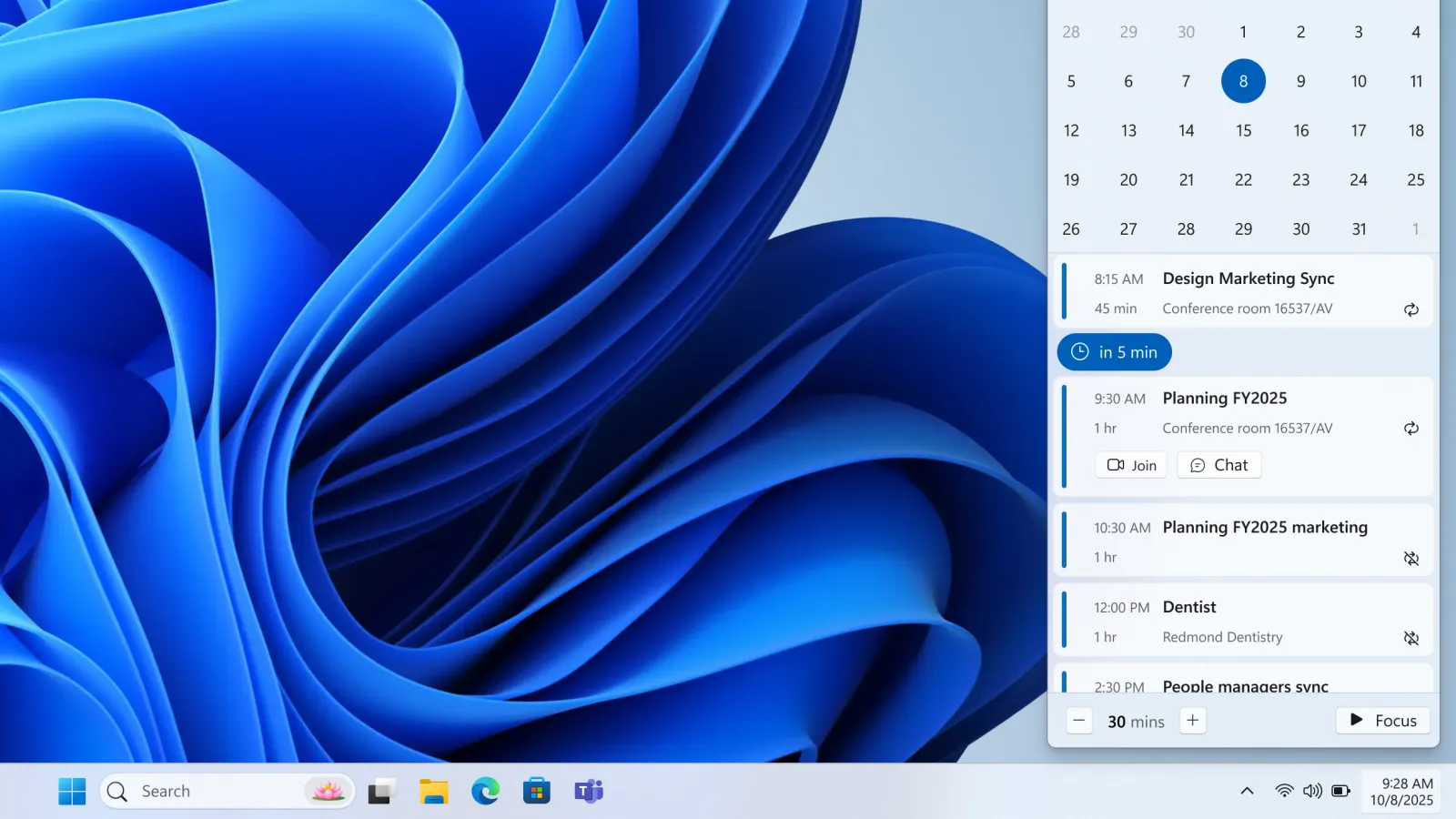1456x819 pixels.
Task: Increase focus duration past 30 mins
Action: [1192, 720]
